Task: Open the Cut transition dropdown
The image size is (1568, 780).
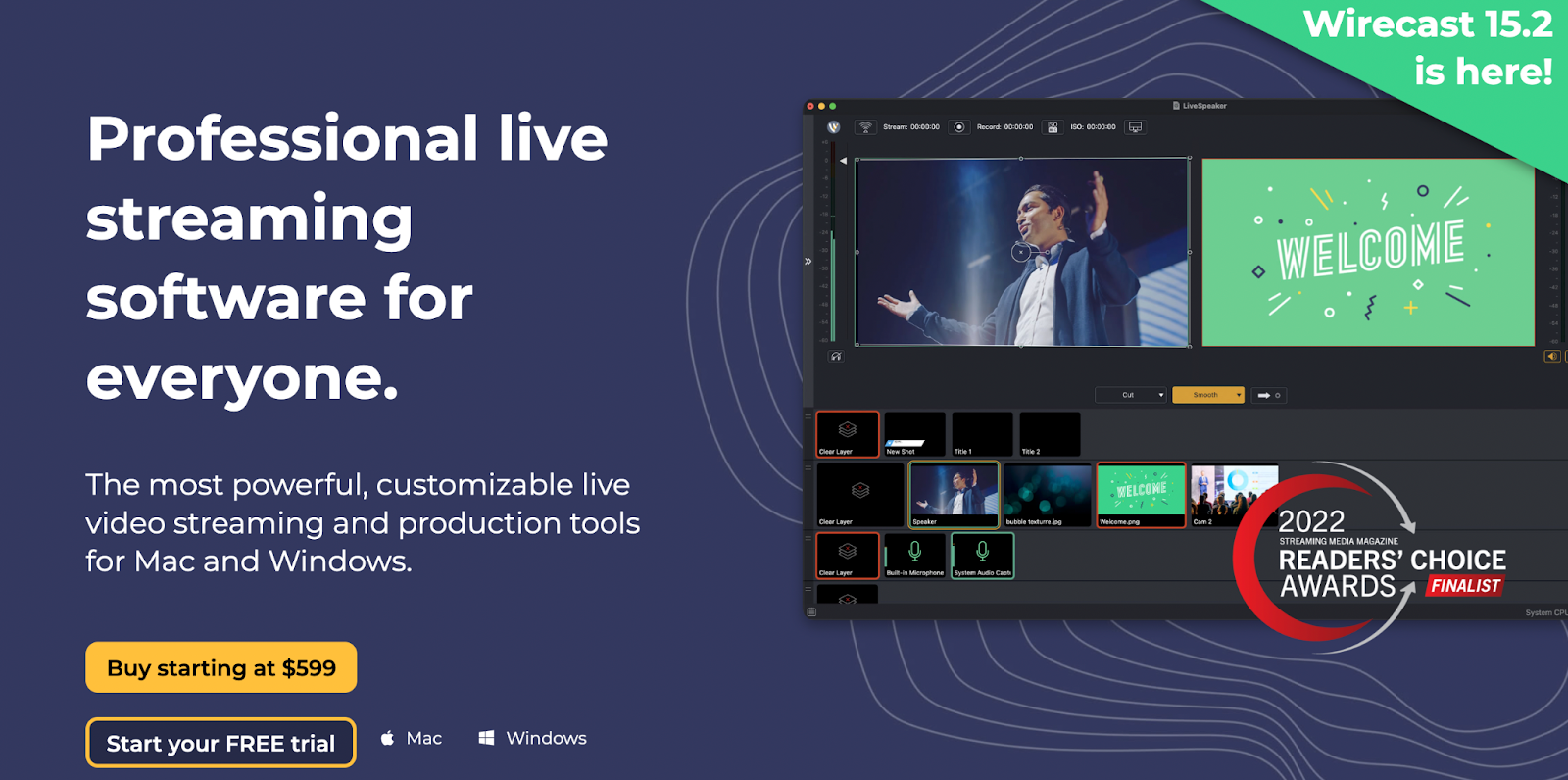Action: 1131,395
